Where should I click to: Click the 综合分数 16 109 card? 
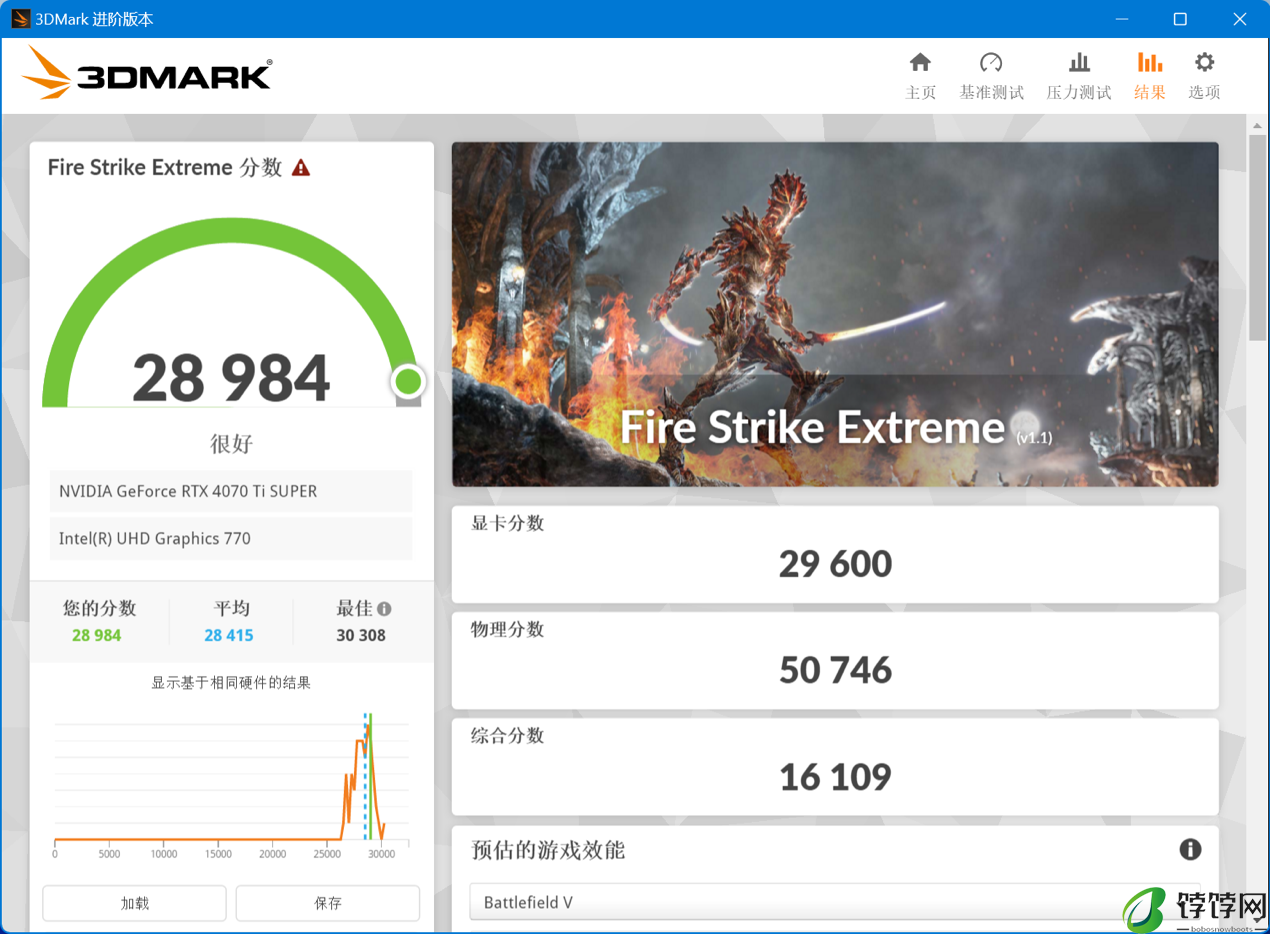(835, 766)
